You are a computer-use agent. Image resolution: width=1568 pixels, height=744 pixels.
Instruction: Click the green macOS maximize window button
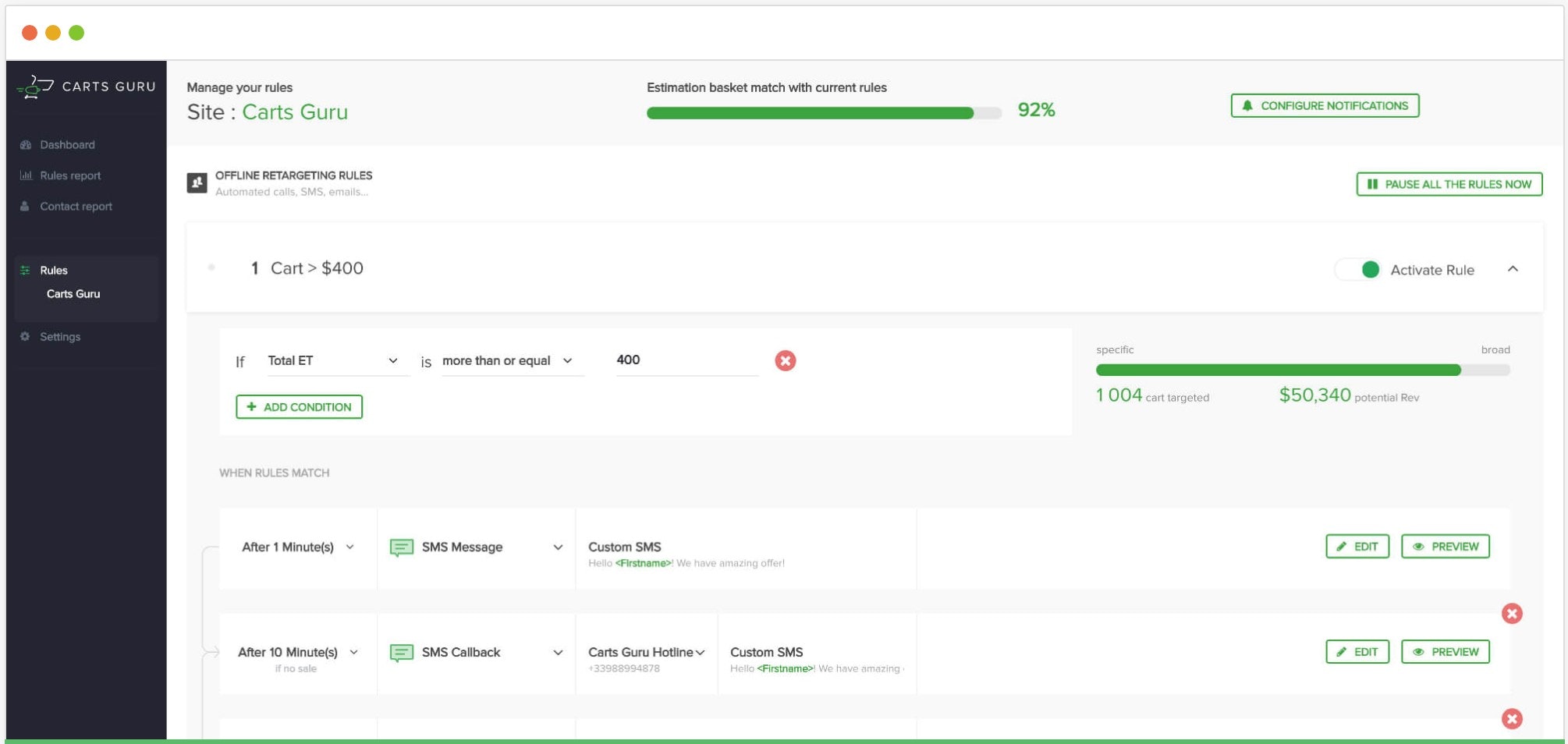coord(76,33)
